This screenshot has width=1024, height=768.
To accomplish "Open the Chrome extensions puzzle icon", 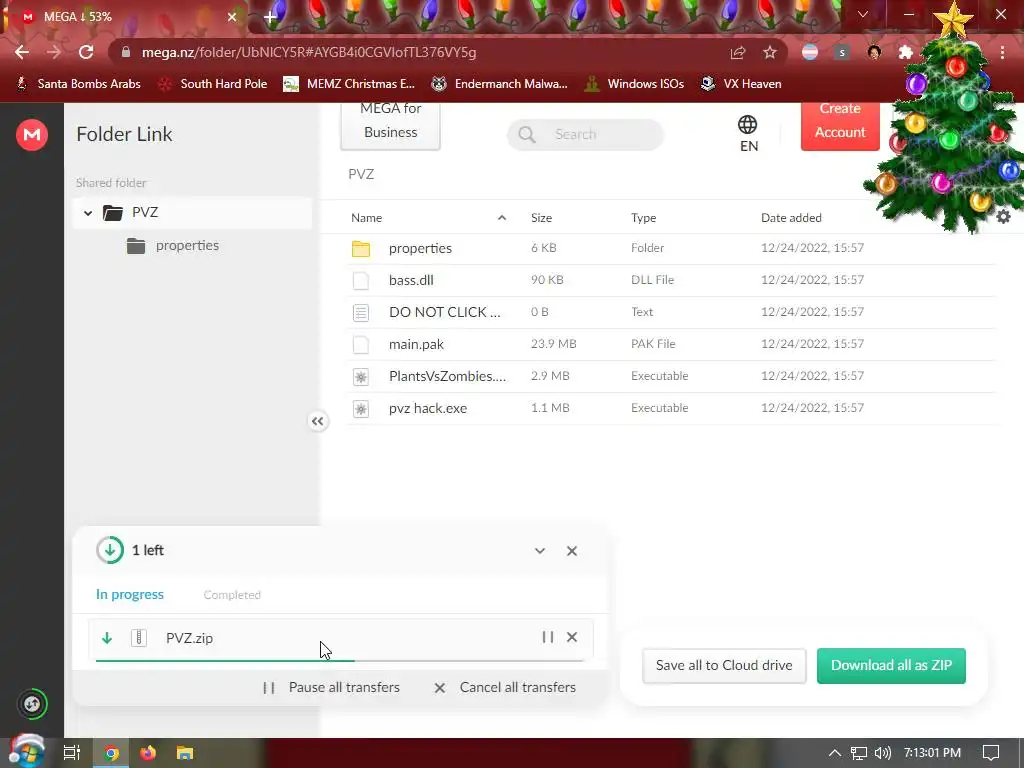I will 906,52.
